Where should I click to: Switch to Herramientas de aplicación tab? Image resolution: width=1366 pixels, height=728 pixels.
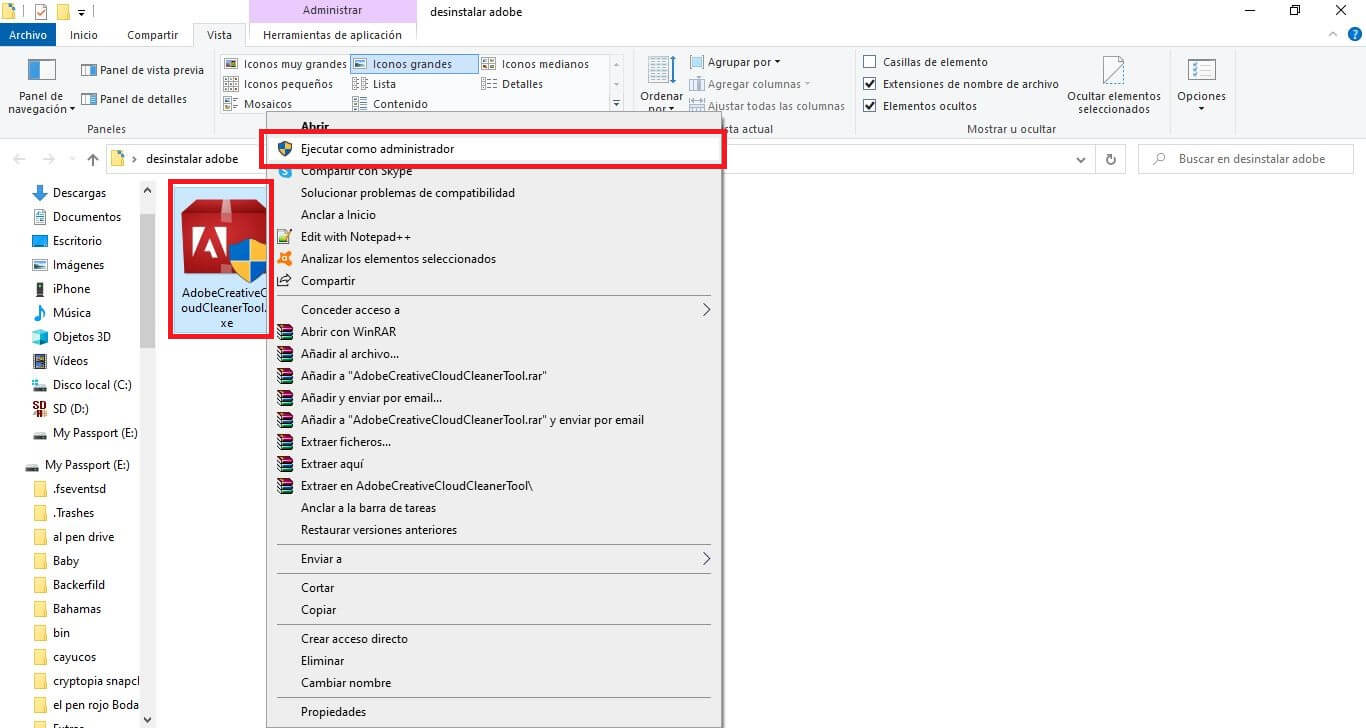[x=332, y=35]
